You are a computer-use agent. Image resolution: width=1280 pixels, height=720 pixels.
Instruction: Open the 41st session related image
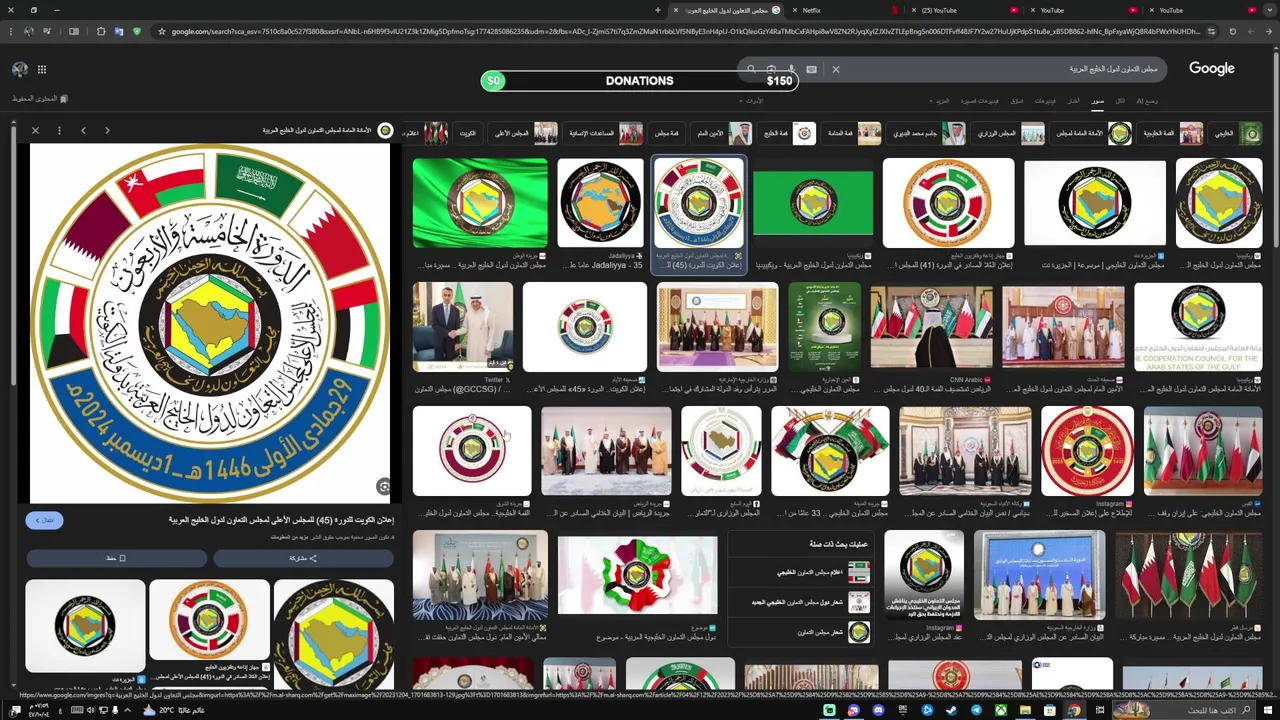pyautogui.click(x=209, y=620)
